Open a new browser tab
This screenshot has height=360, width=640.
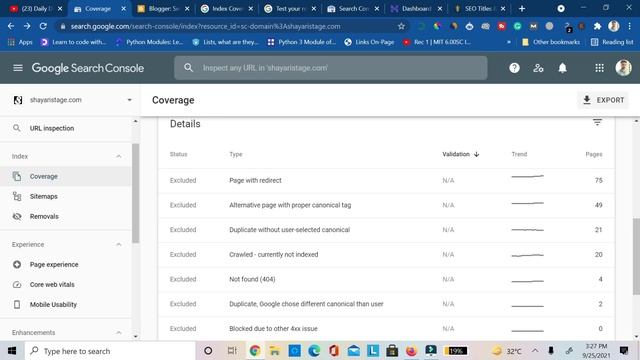[x=522, y=8]
